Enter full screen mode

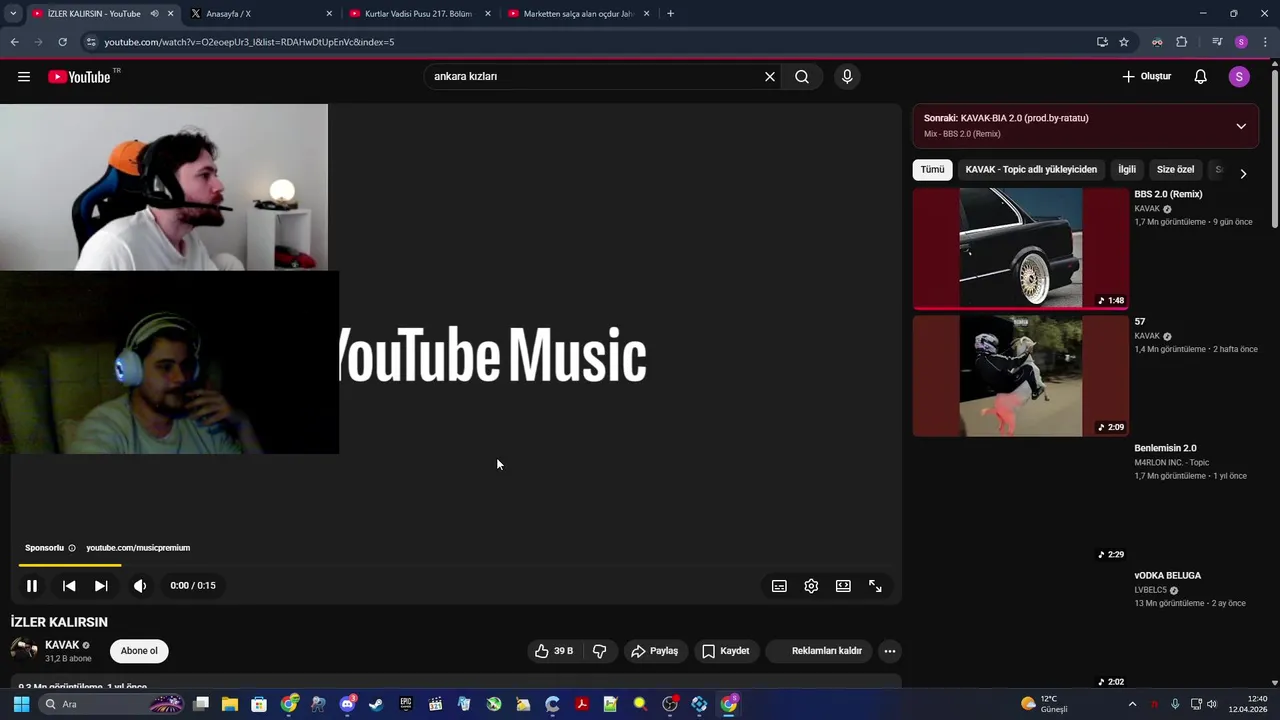click(875, 586)
